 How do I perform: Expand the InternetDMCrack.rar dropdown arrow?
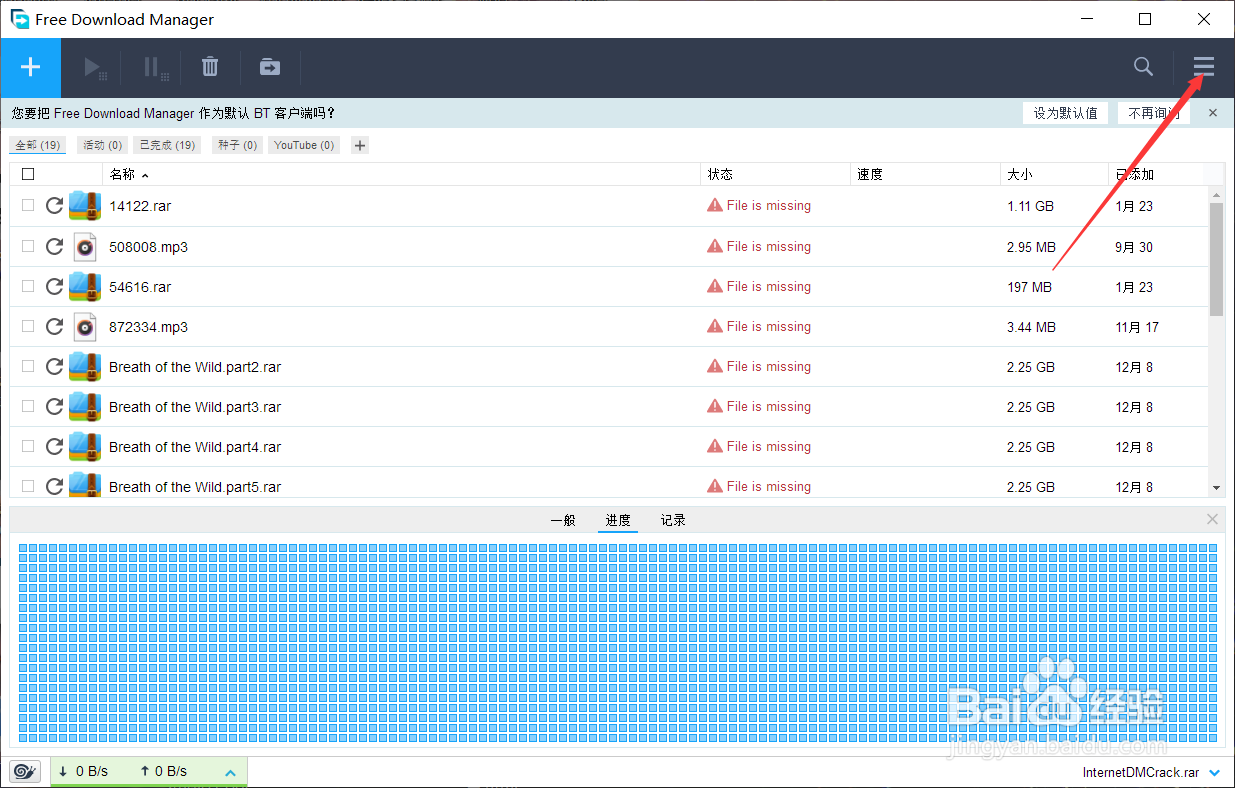point(1215,773)
